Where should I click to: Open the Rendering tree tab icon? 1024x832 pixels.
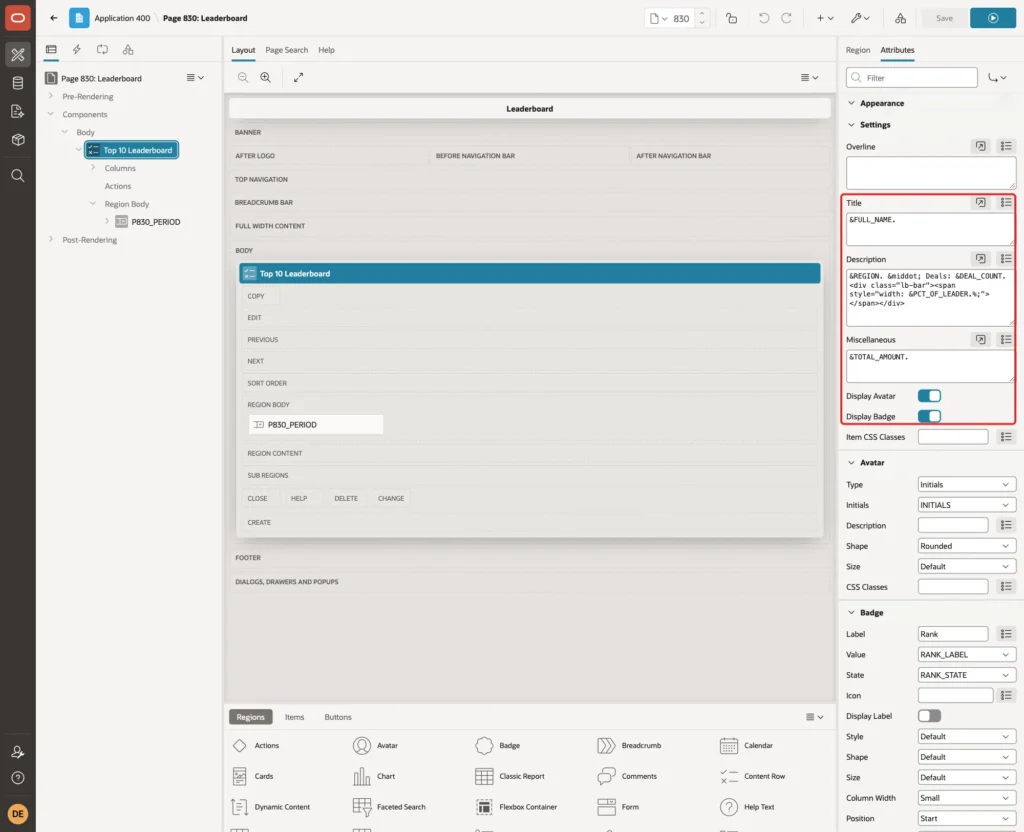(51, 50)
